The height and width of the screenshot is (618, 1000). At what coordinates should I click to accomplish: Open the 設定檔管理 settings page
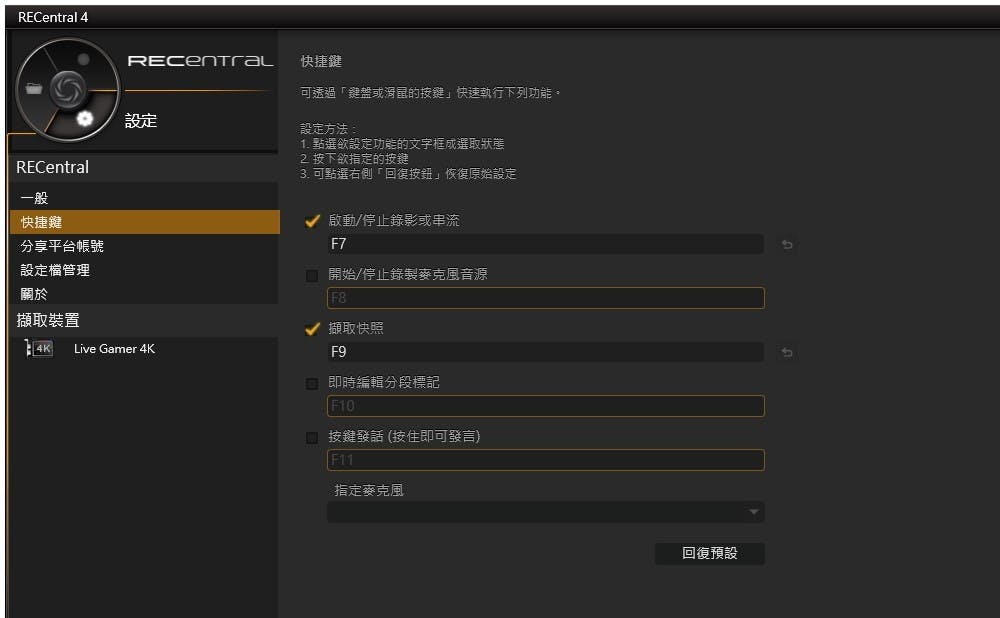145,270
